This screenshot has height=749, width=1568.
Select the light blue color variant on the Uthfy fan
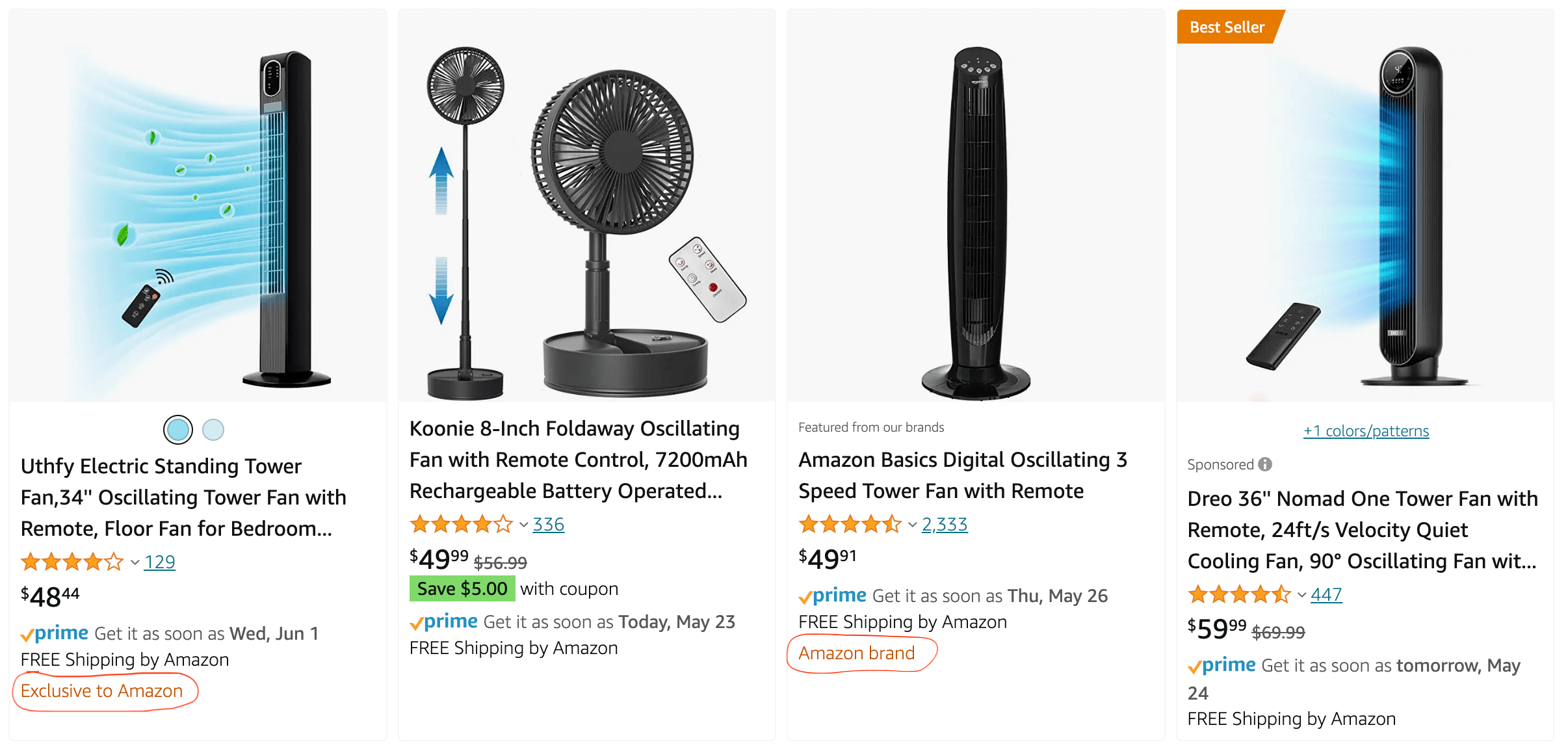click(x=213, y=429)
